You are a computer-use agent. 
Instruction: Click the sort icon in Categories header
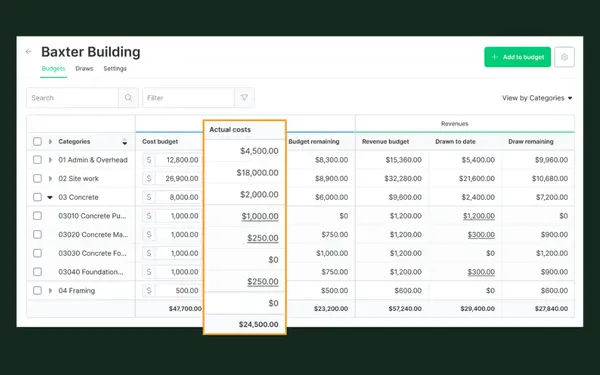pyautogui.click(x=124, y=142)
